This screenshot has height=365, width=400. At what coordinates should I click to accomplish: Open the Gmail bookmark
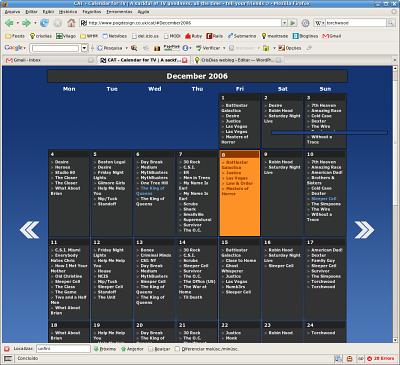332,36
